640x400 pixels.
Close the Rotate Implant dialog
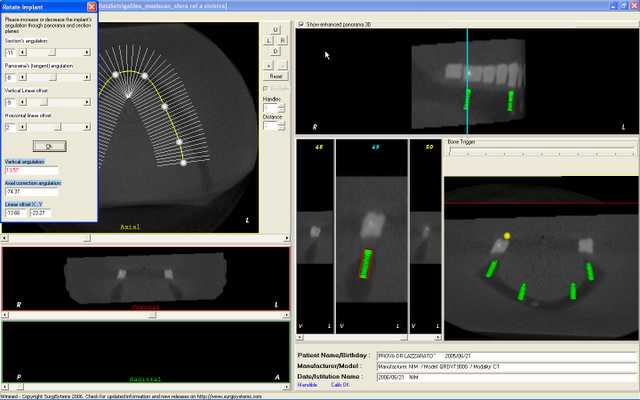click(92, 7)
